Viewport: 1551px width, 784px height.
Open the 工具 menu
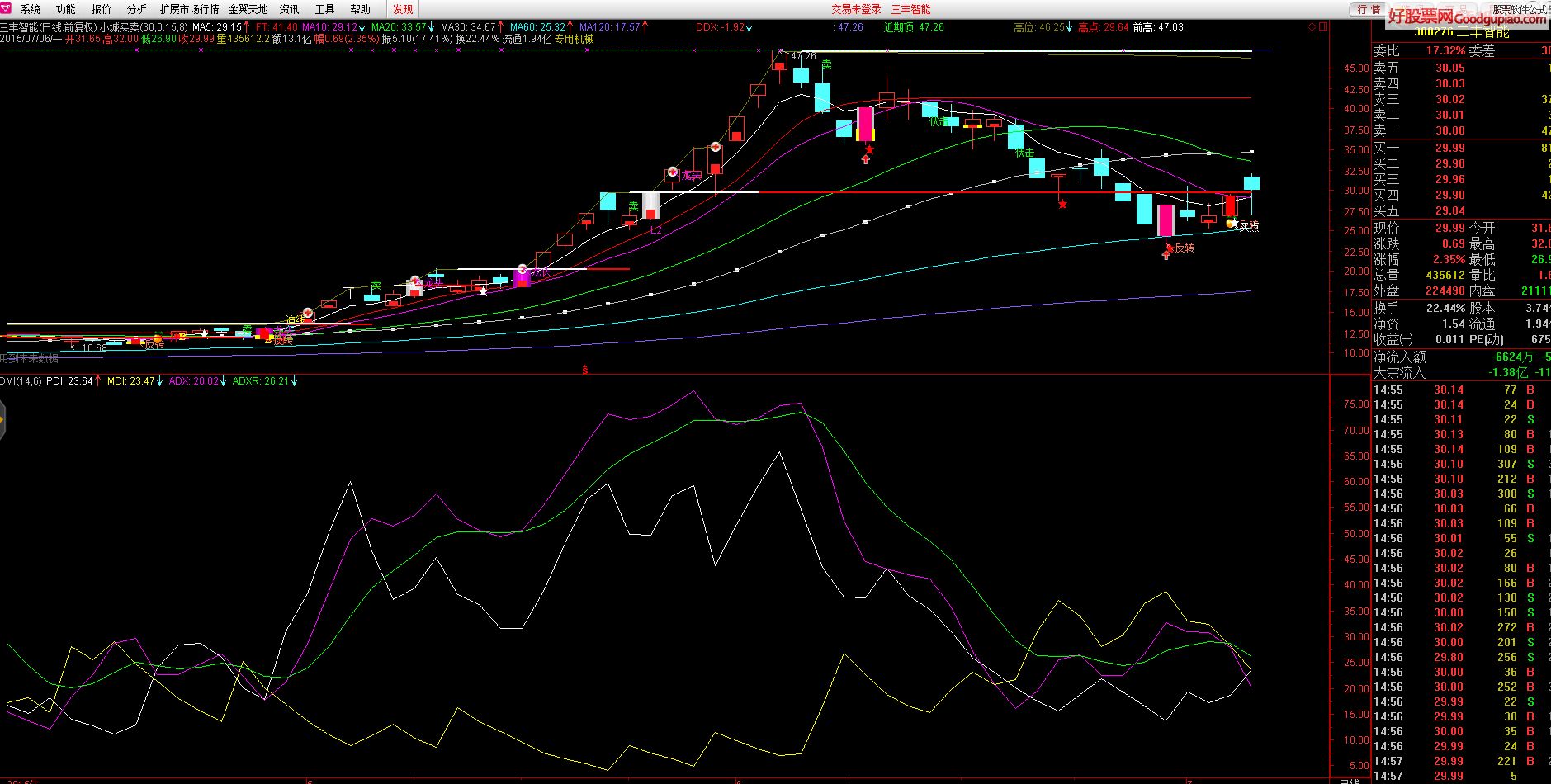(x=325, y=9)
